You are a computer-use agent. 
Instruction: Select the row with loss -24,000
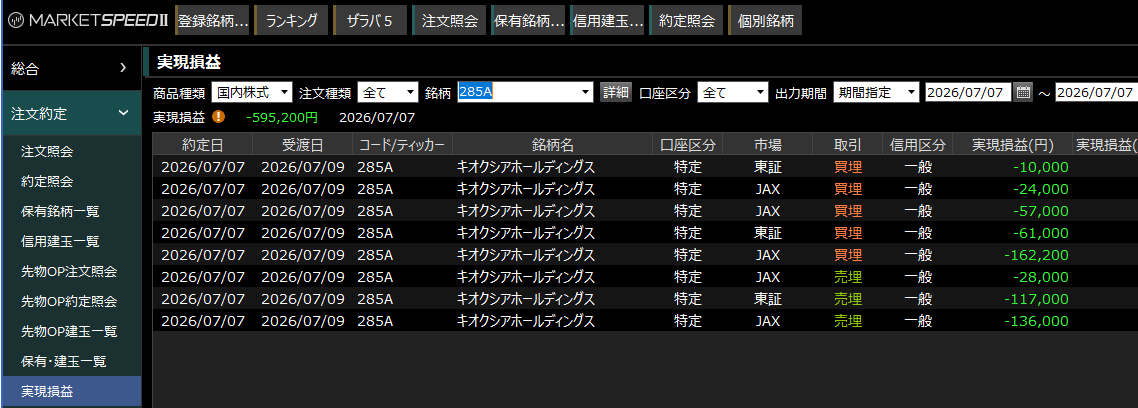click(x=645, y=189)
